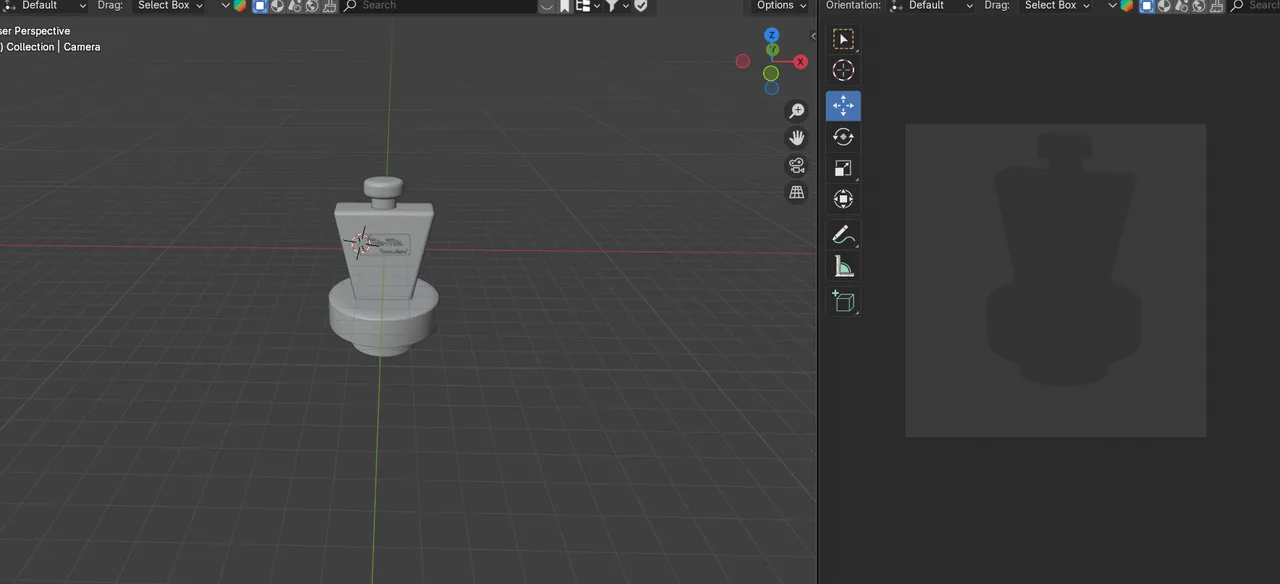Click the shield icon in left header

click(641, 5)
